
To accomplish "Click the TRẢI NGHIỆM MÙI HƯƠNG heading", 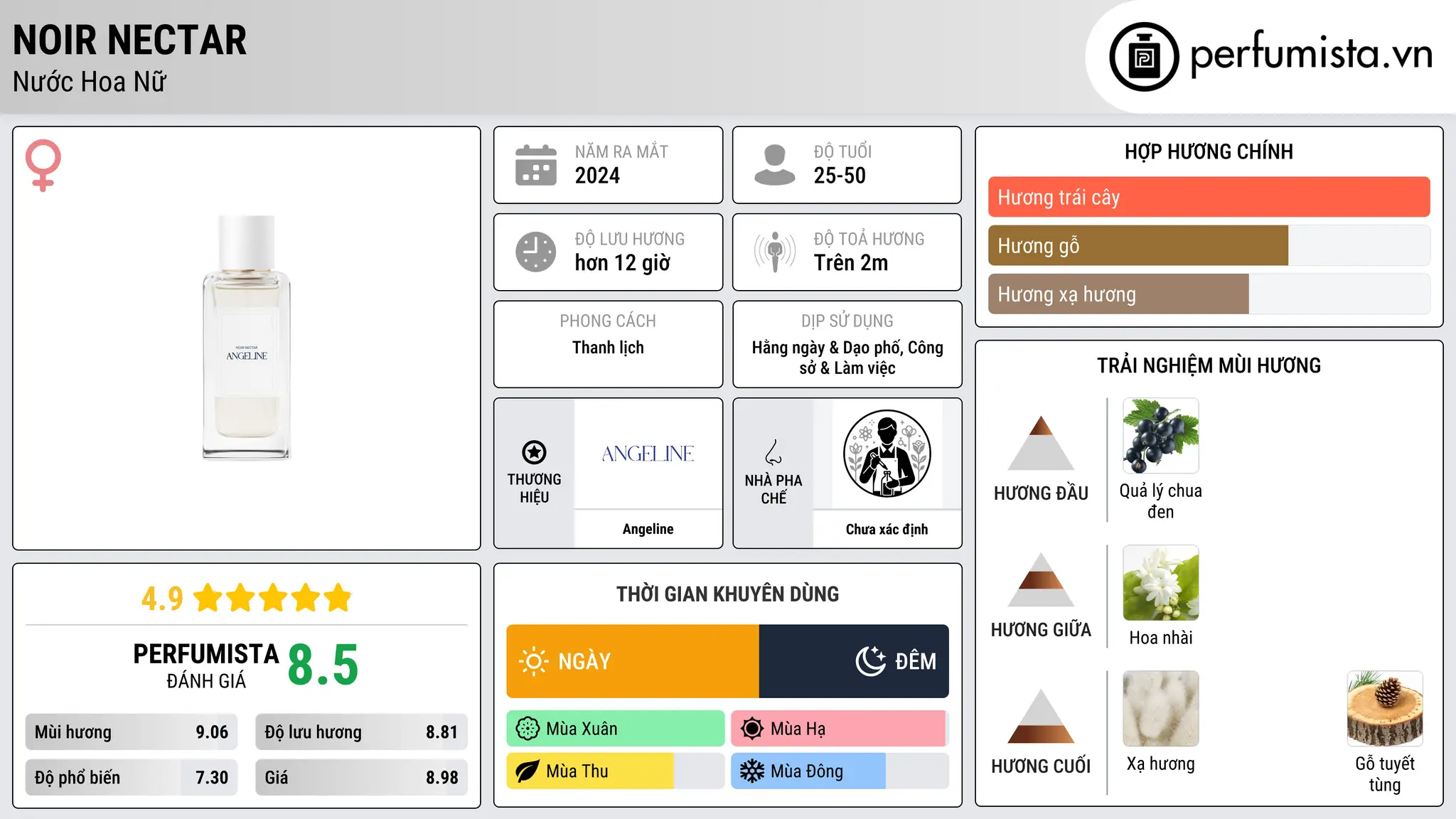I will (x=1209, y=365).
